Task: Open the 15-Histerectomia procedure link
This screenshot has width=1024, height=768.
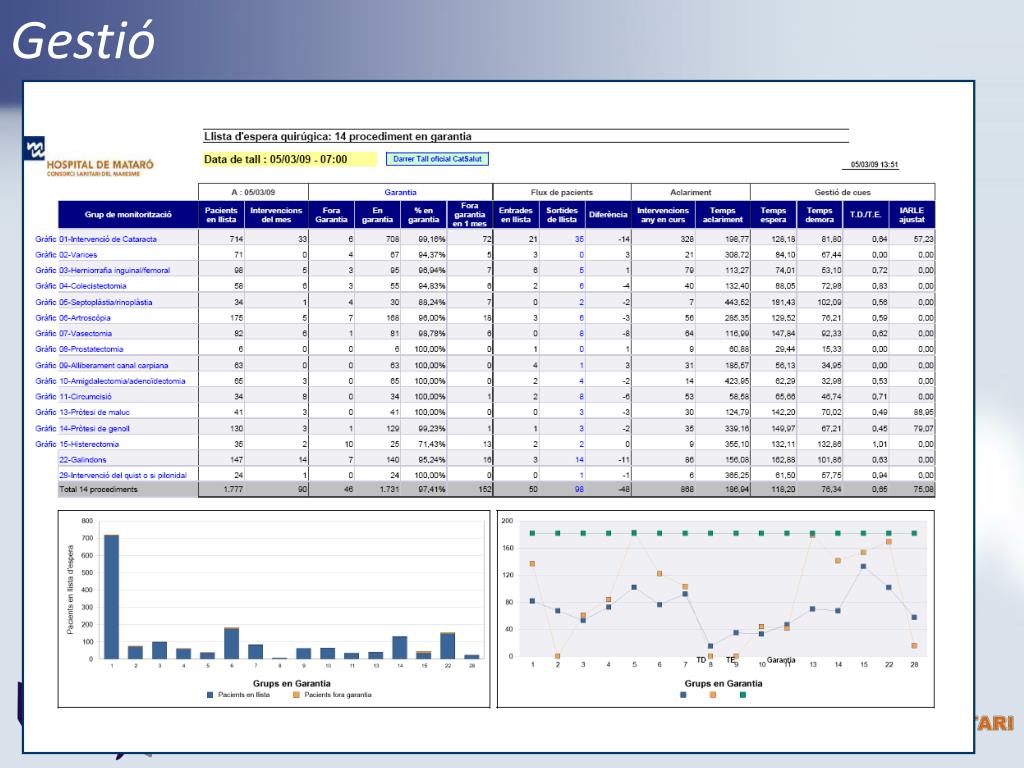Action: tap(89, 443)
